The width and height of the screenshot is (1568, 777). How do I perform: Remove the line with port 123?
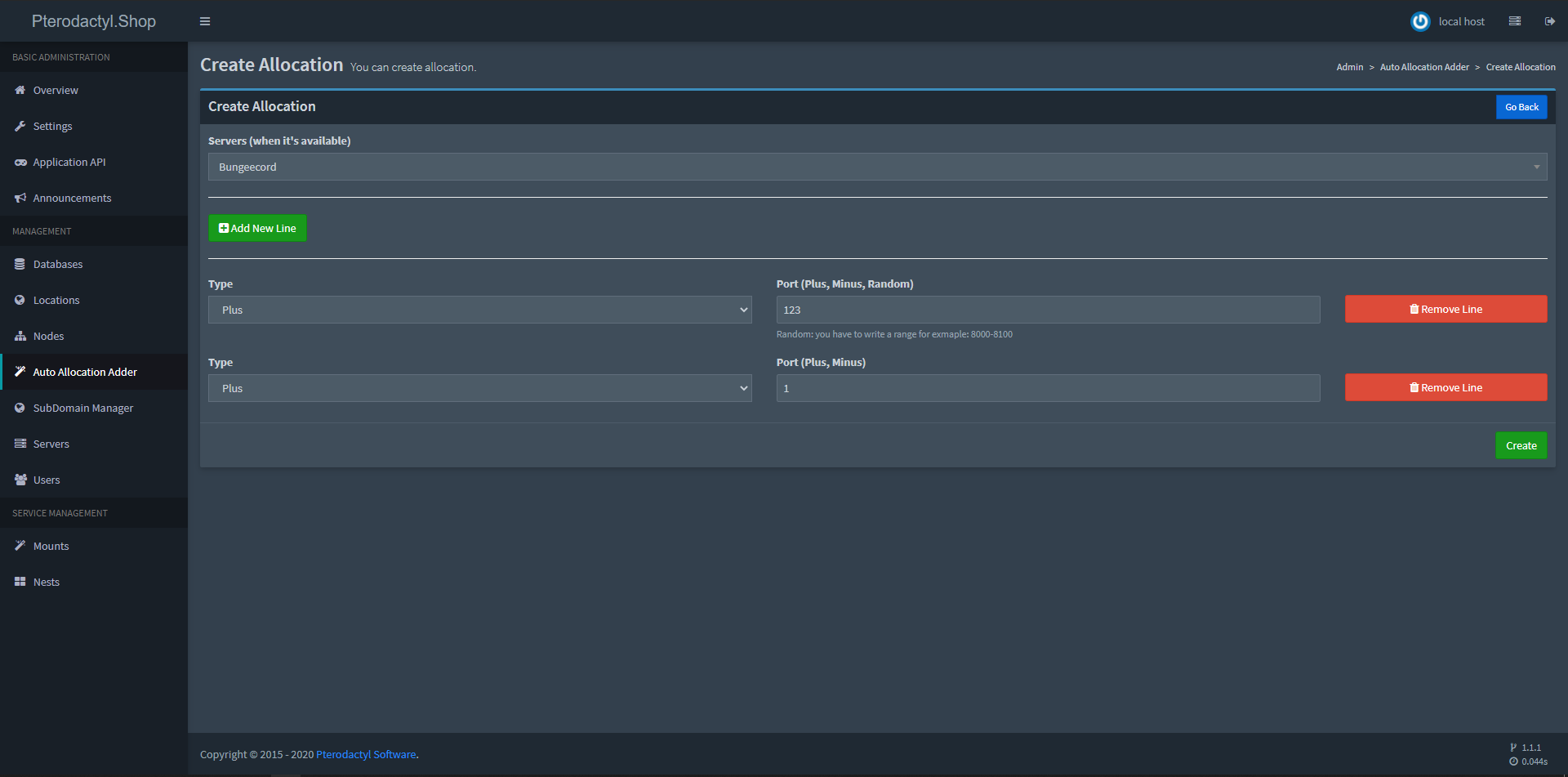[x=1445, y=309]
